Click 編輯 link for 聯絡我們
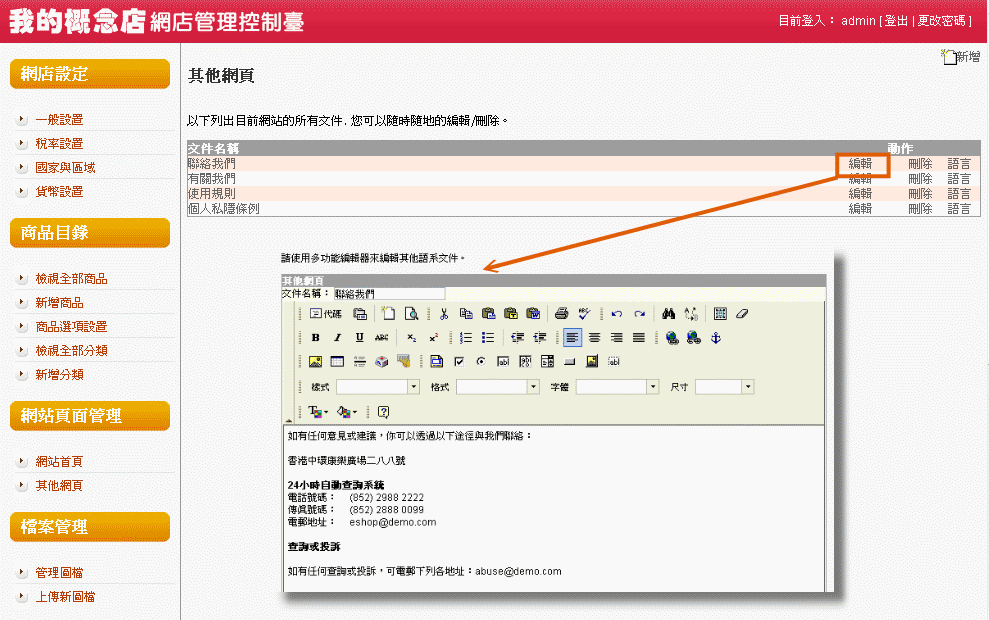The width and height of the screenshot is (989, 620). pyautogui.click(x=860, y=163)
